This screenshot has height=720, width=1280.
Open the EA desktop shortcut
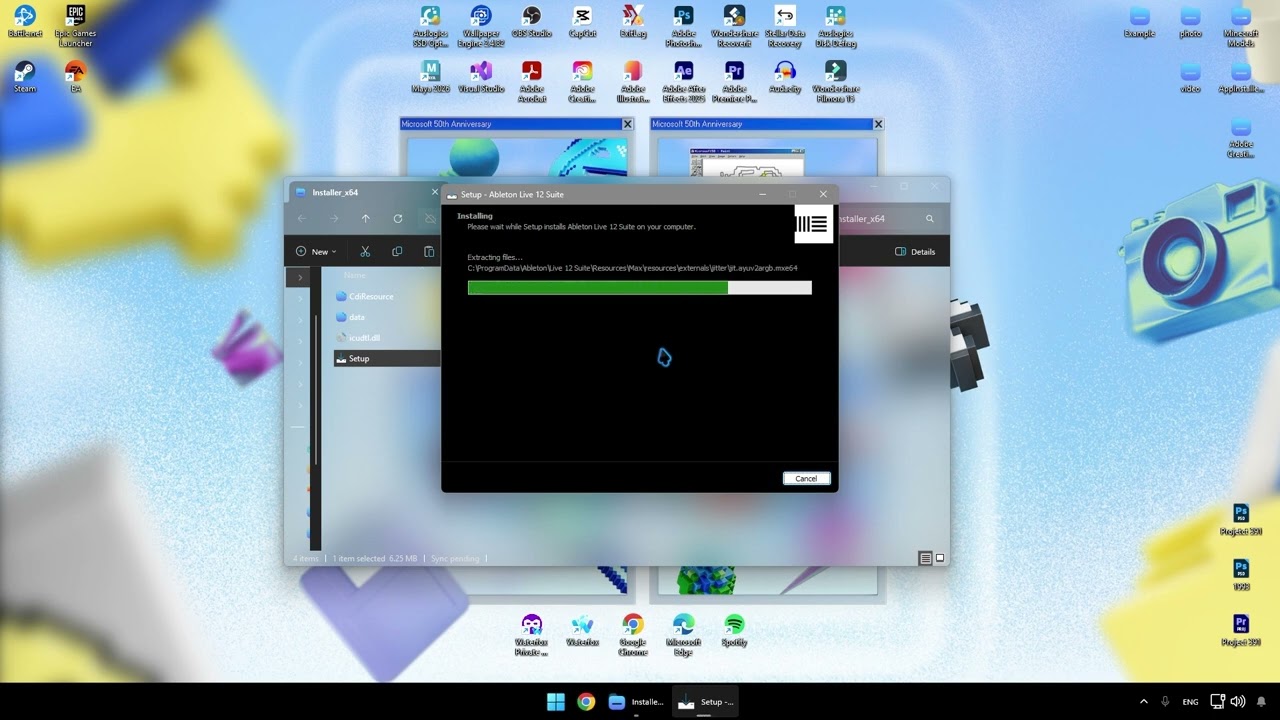[x=75, y=77]
